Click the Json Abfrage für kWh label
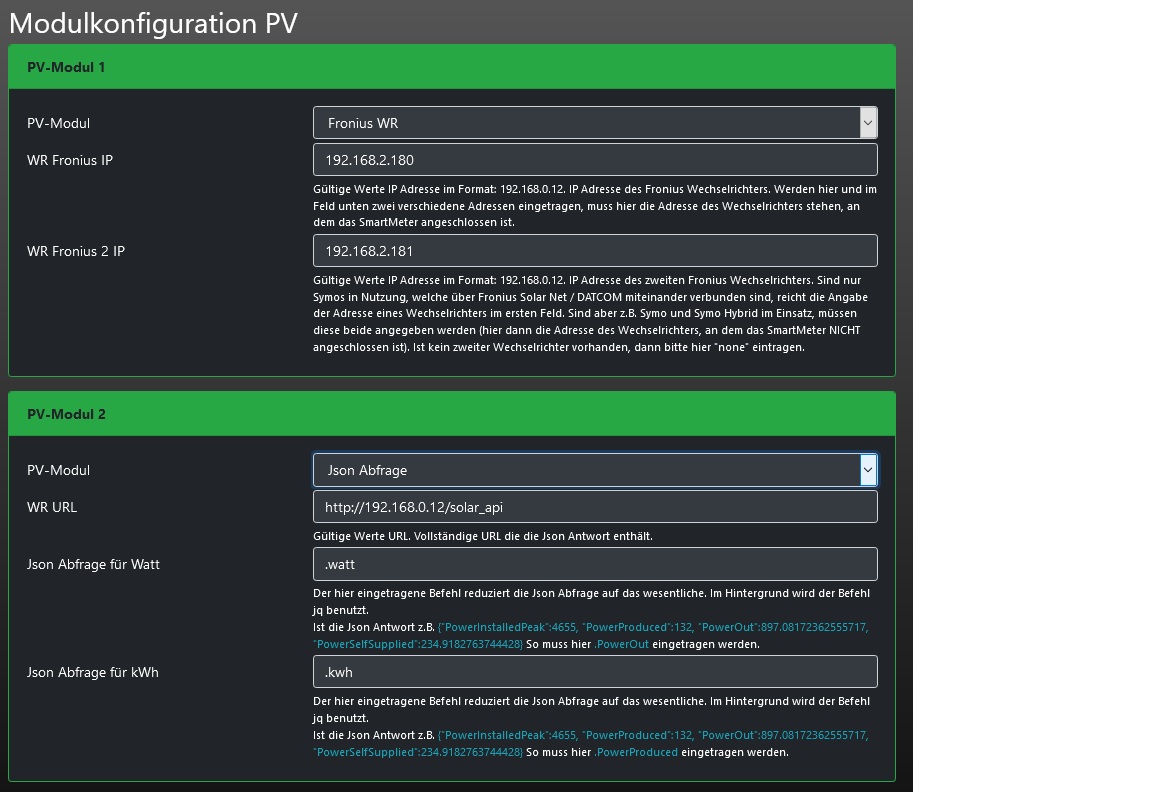Image resolution: width=1152 pixels, height=792 pixels. coord(92,672)
